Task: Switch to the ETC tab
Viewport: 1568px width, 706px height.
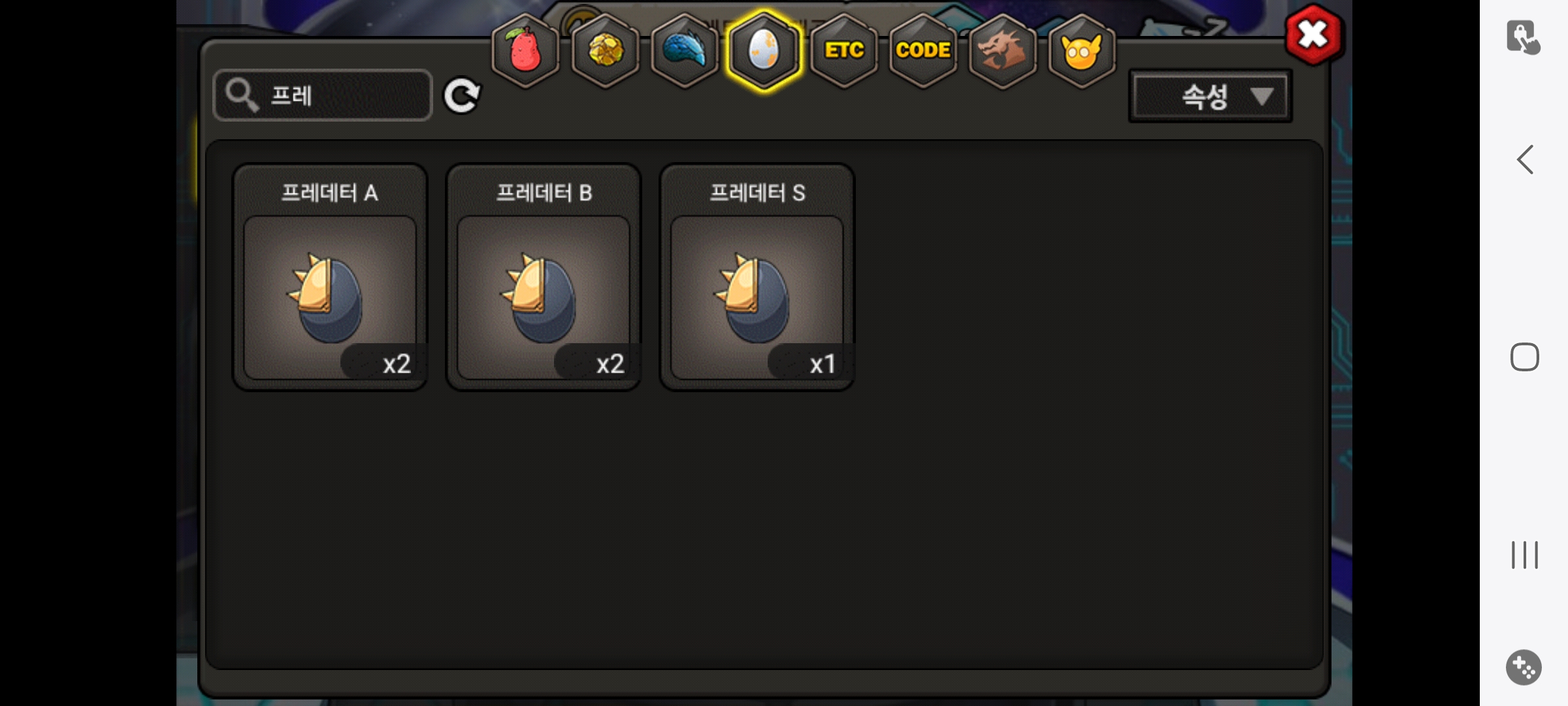Action: [x=844, y=51]
